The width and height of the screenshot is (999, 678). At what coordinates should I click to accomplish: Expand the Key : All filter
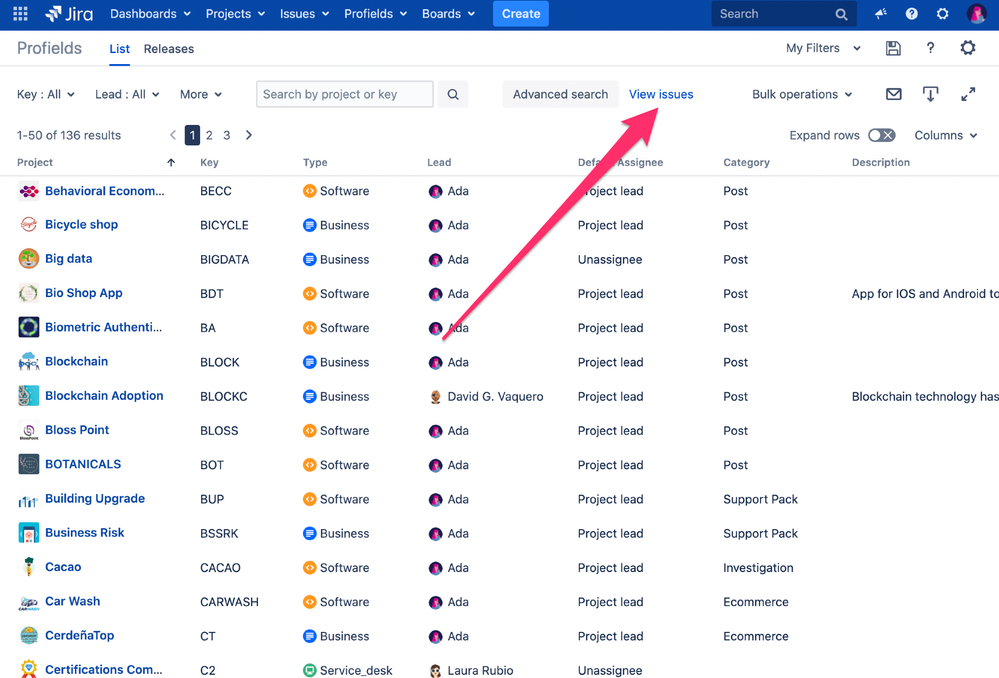coord(46,94)
